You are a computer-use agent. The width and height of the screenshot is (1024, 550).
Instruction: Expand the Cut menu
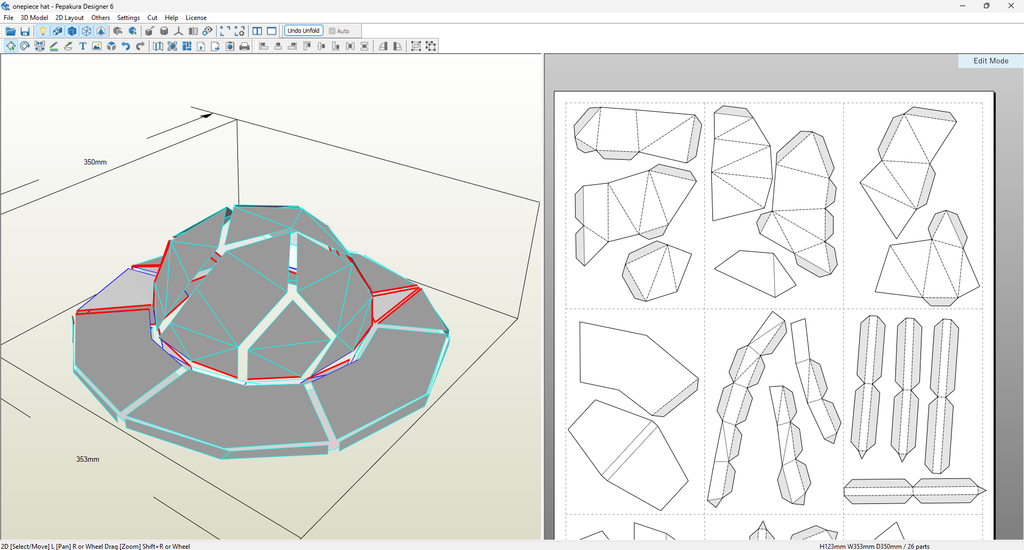pyautogui.click(x=152, y=18)
